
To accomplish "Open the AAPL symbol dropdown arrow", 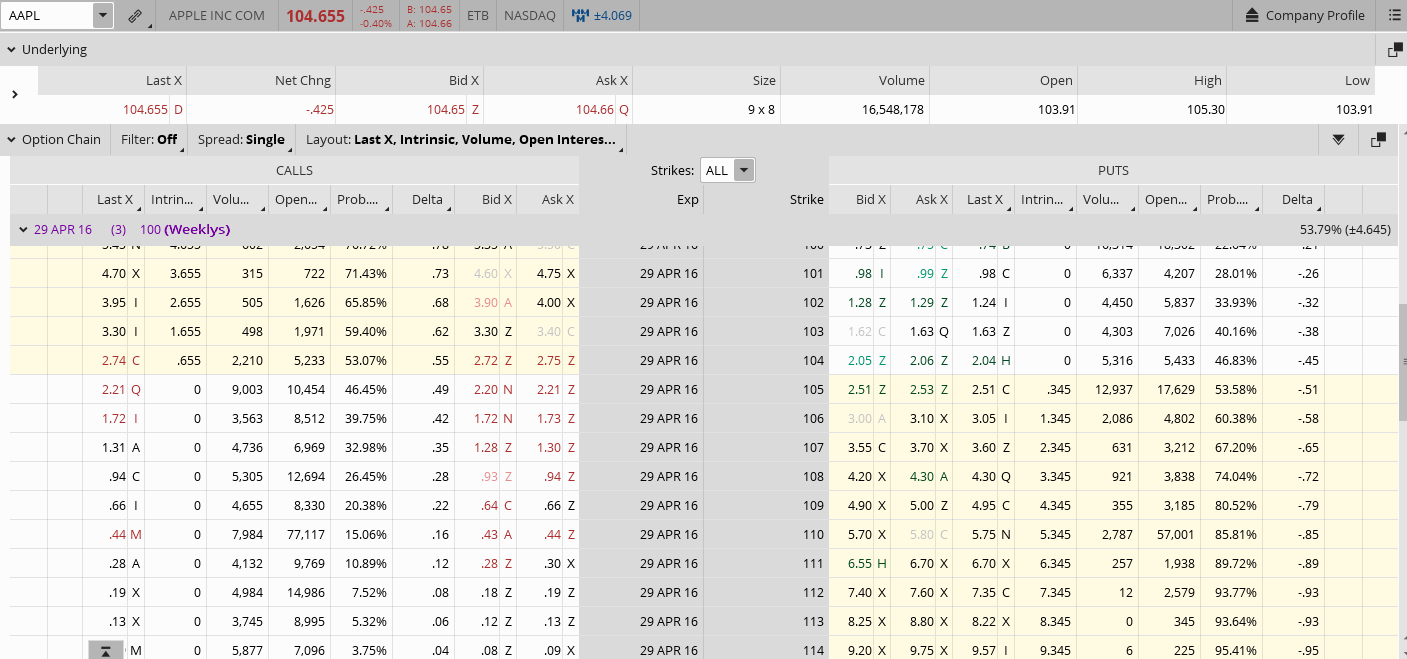I will (102, 16).
